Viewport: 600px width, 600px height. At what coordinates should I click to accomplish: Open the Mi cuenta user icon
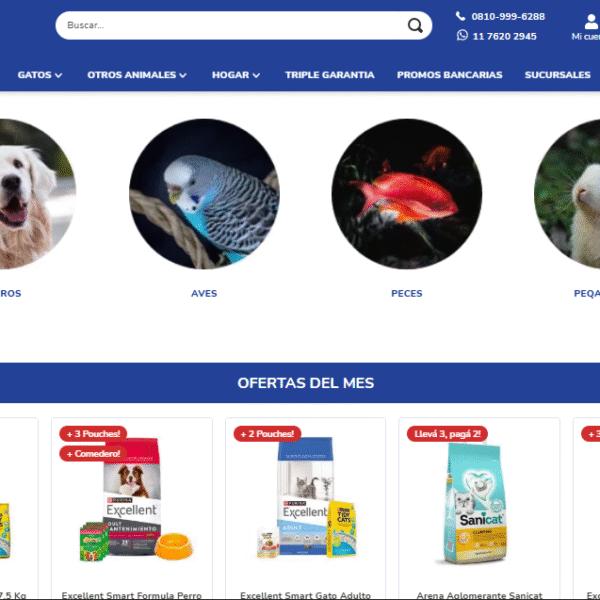point(591,21)
